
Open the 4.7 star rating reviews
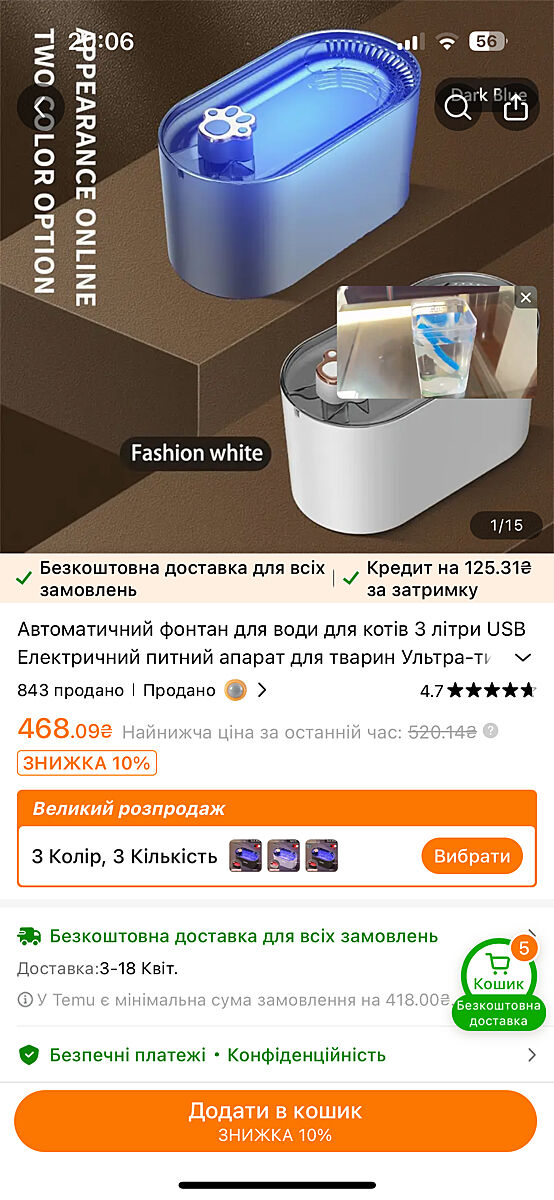[478, 690]
